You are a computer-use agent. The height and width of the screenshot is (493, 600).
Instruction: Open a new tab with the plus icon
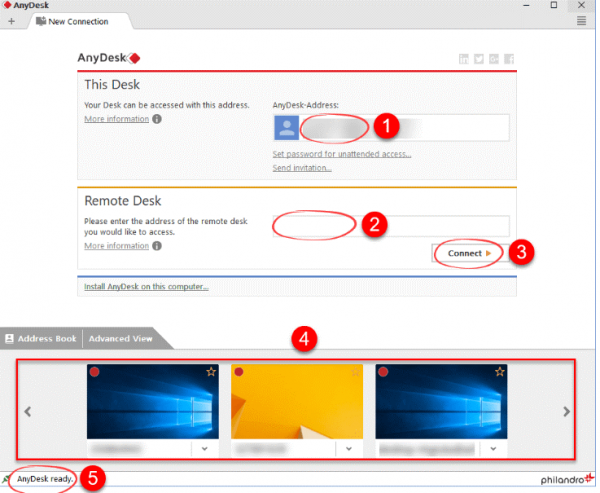coord(11,21)
